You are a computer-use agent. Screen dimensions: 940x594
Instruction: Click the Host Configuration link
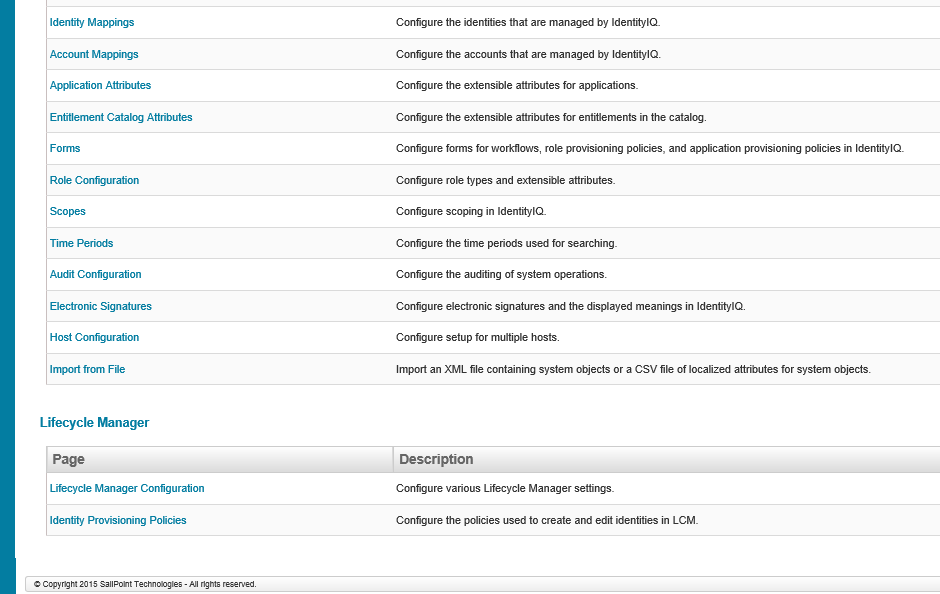94,337
